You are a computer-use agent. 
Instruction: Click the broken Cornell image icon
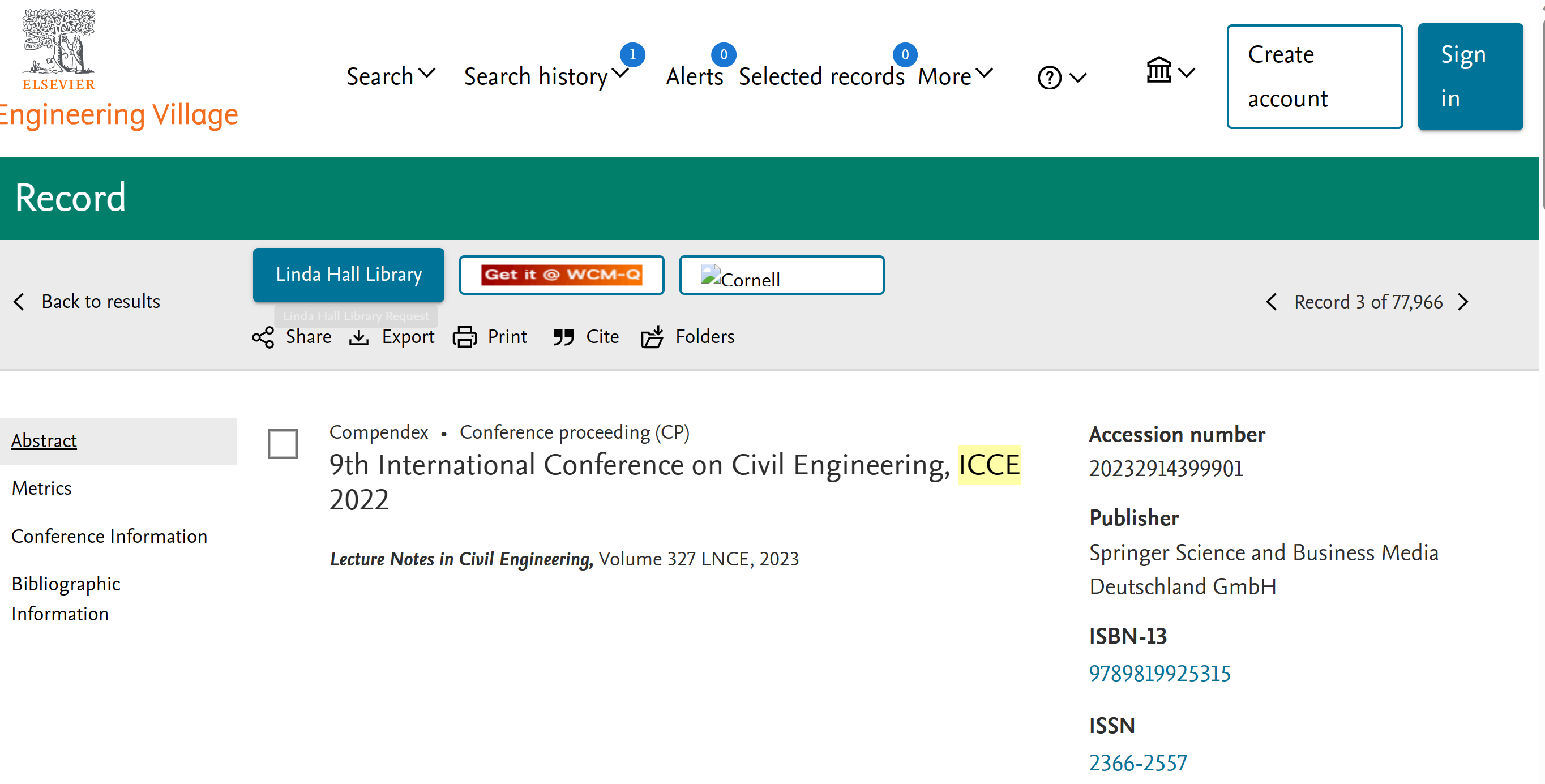point(710,274)
